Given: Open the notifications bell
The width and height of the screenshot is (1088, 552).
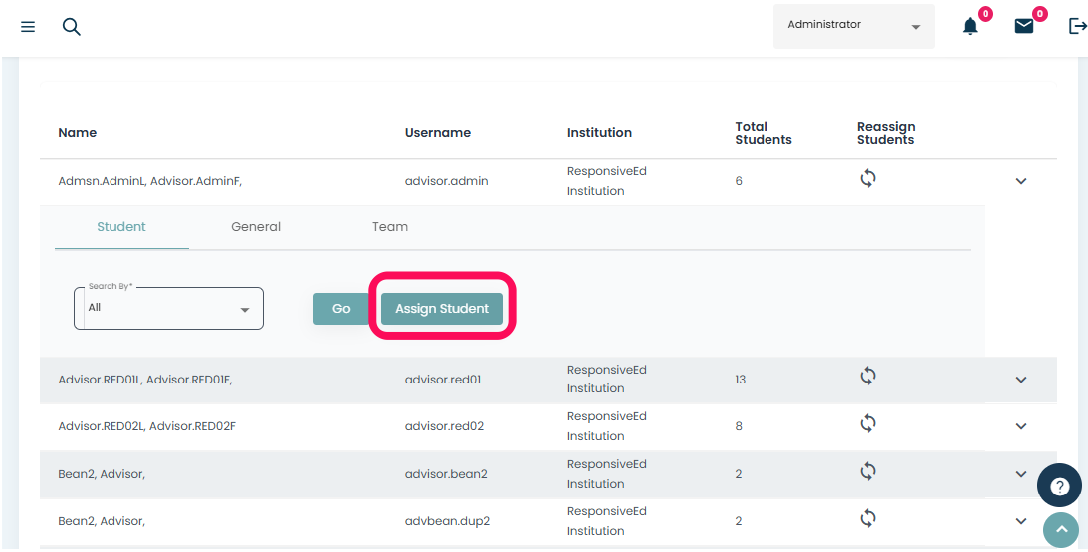Looking at the screenshot, I should pyautogui.click(x=969, y=27).
